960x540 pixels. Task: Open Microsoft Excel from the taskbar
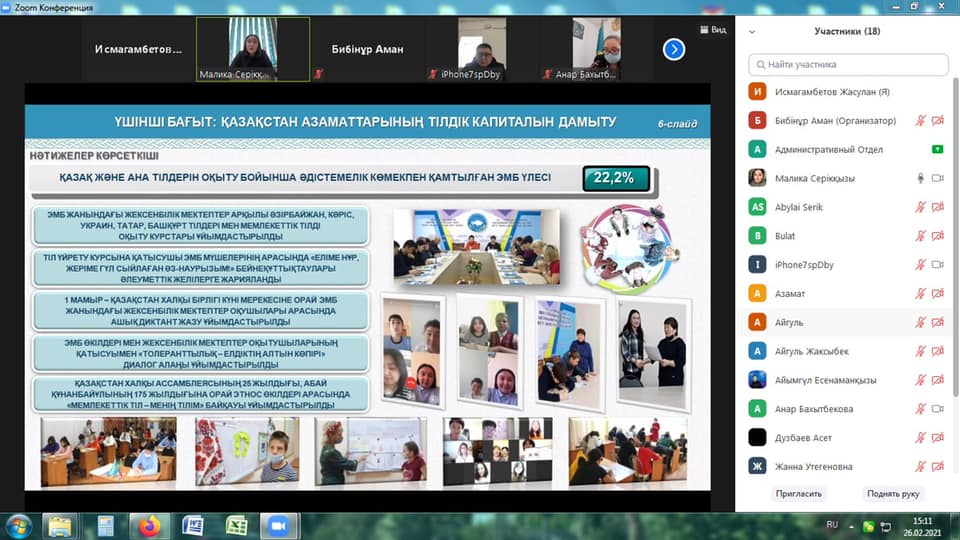point(236,526)
